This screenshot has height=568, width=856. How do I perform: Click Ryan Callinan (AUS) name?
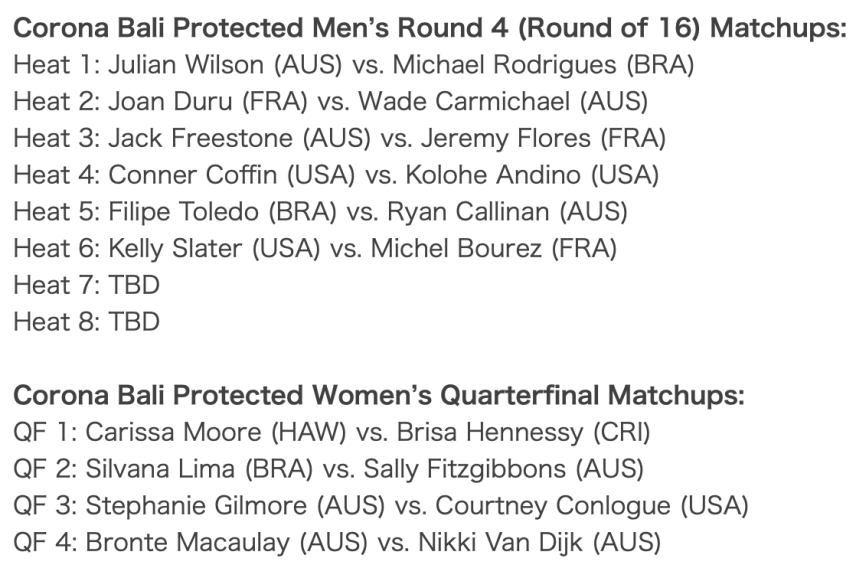click(x=508, y=212)
